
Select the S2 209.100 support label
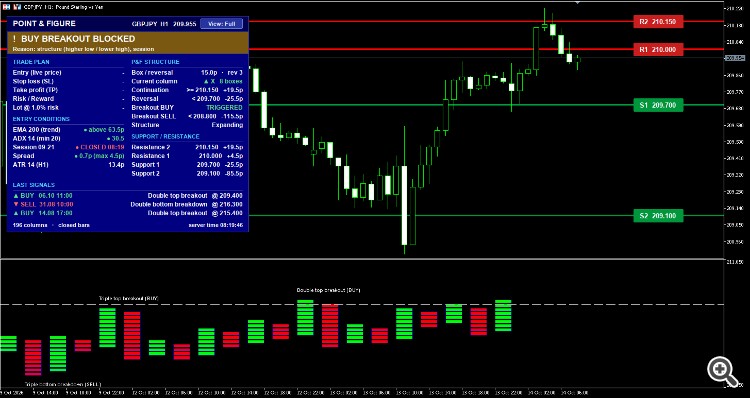click(x=658, y=216)
